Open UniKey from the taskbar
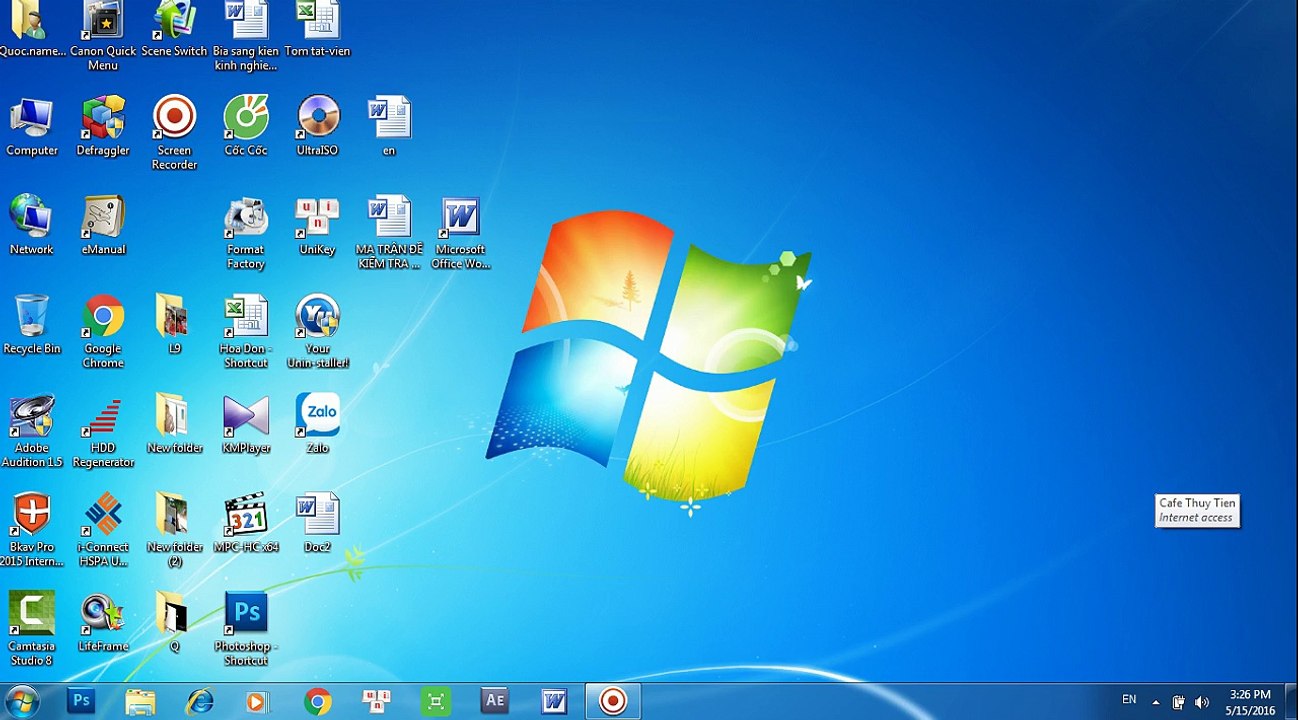 pyautogui.click(x=377, y=701)
